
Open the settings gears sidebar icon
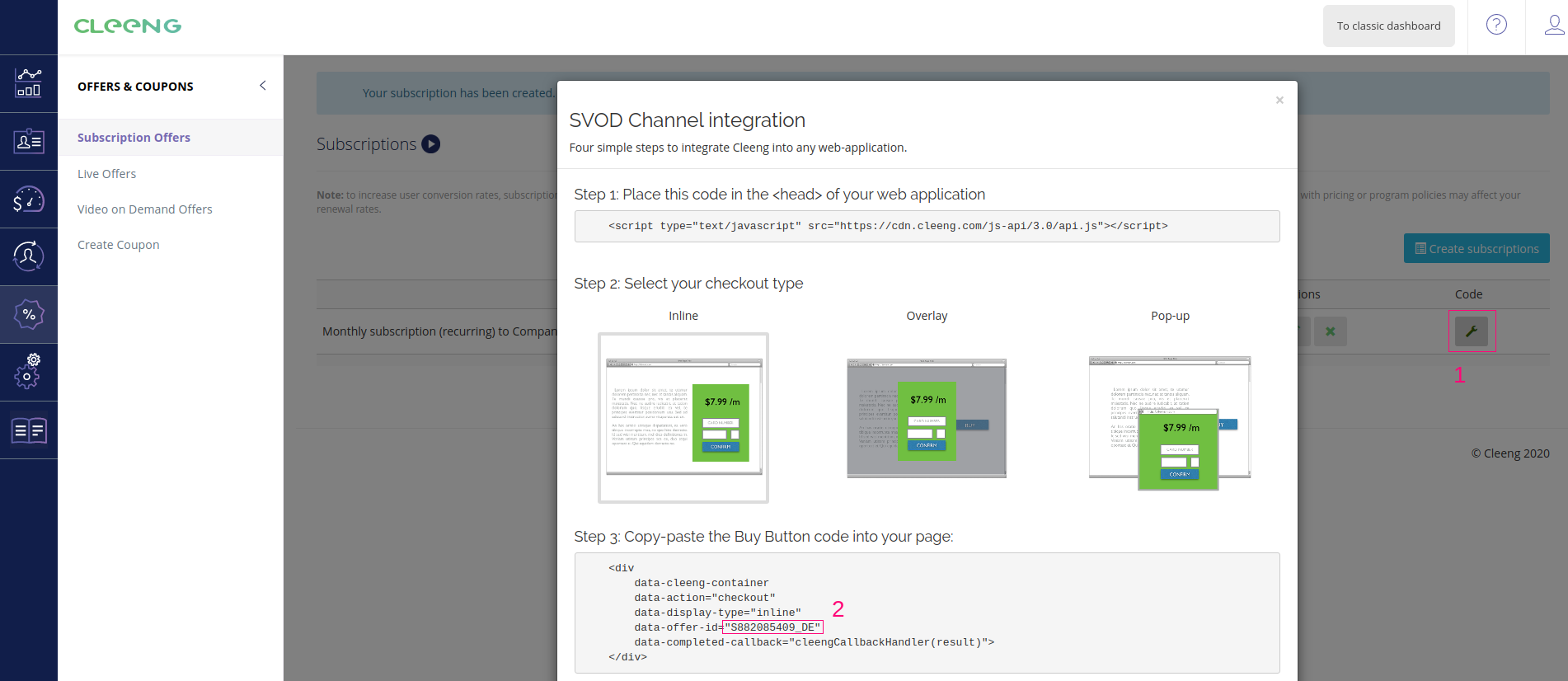(x=29, y=371)
